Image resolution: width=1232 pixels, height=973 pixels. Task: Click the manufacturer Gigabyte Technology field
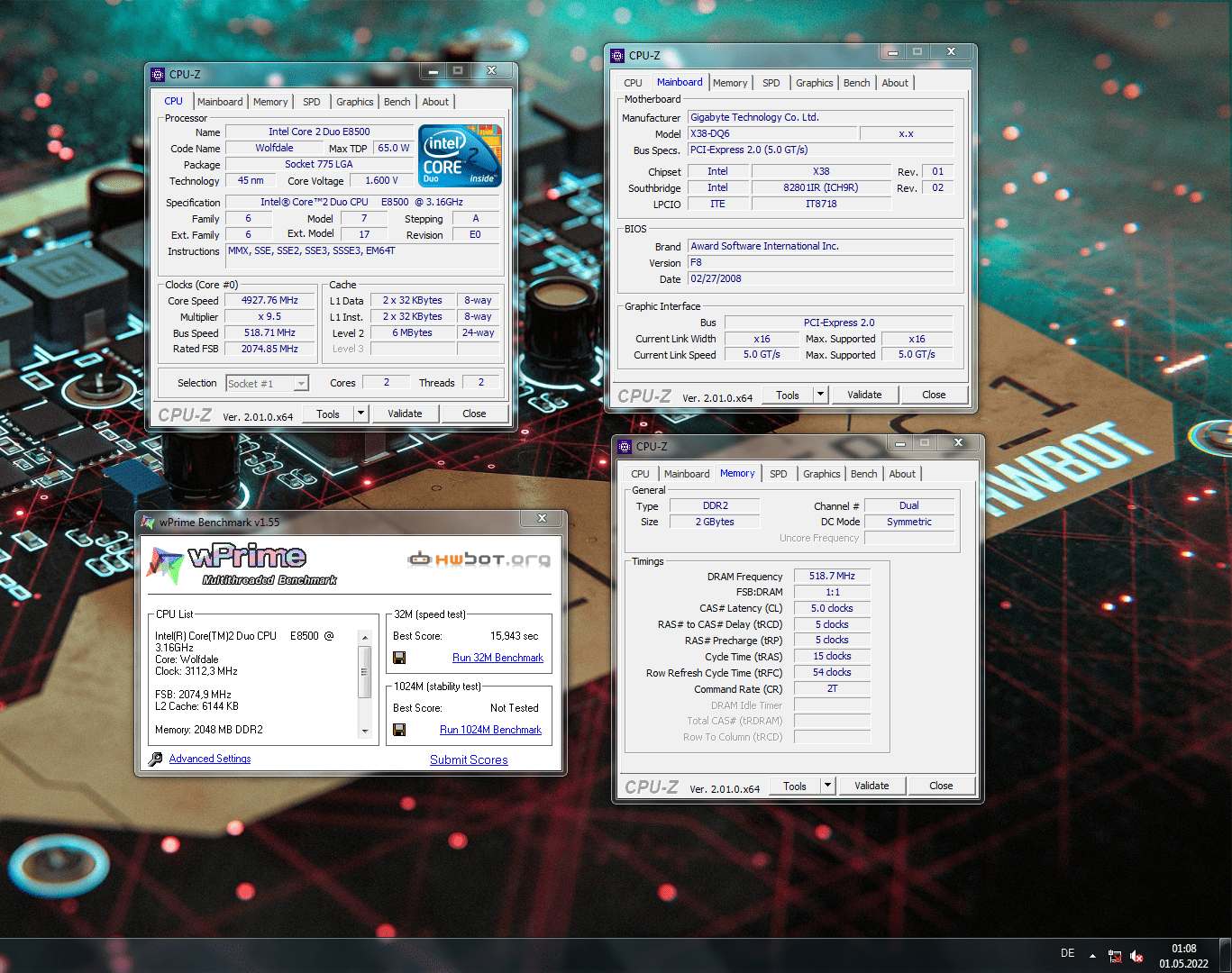pos(820,117)
